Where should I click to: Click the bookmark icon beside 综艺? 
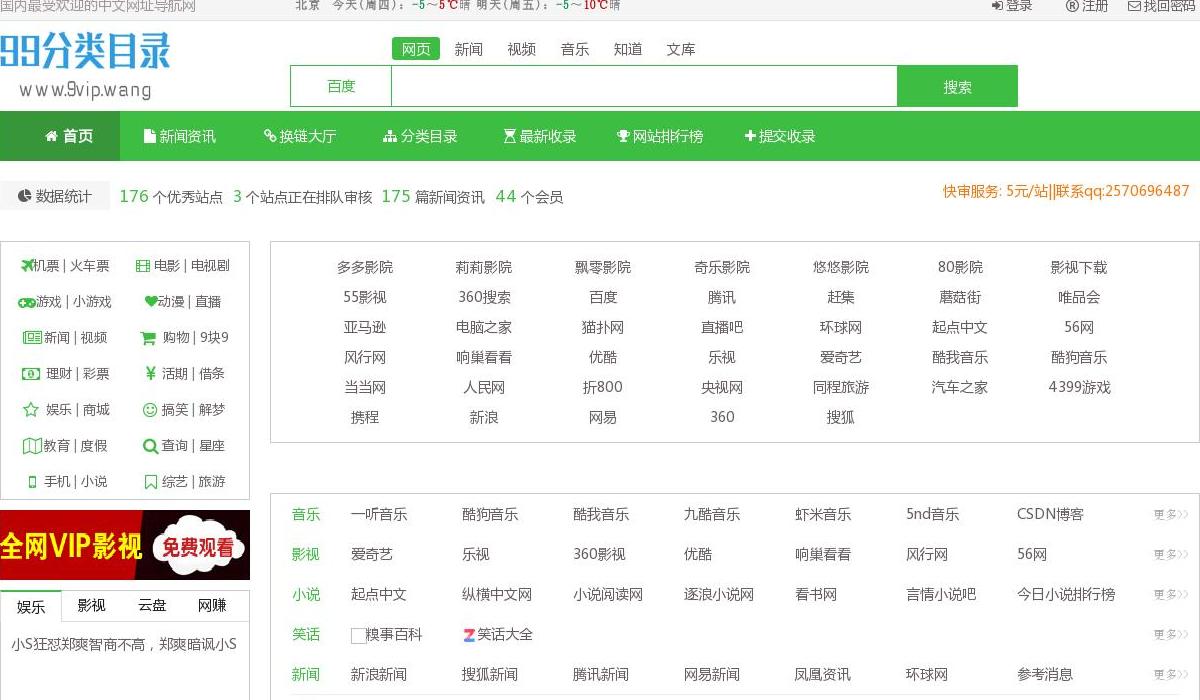(x=151, y=482)
